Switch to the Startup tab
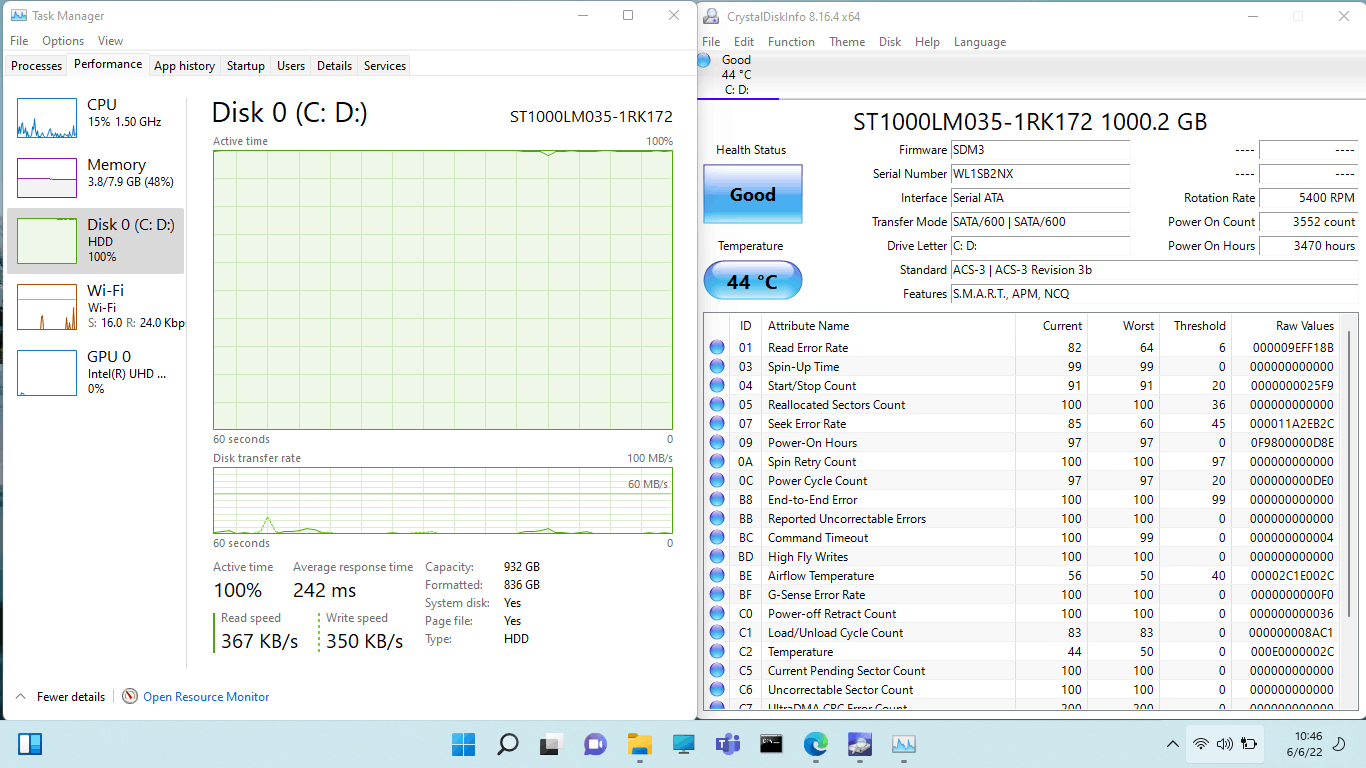This screenshot has height=768, width=1366. [245, 66]
